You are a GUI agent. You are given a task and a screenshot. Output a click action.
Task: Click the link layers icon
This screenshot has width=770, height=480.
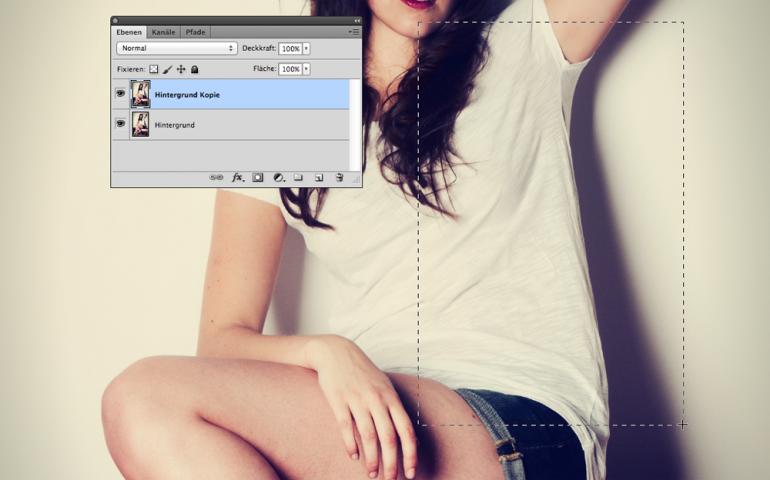(216, 178)
